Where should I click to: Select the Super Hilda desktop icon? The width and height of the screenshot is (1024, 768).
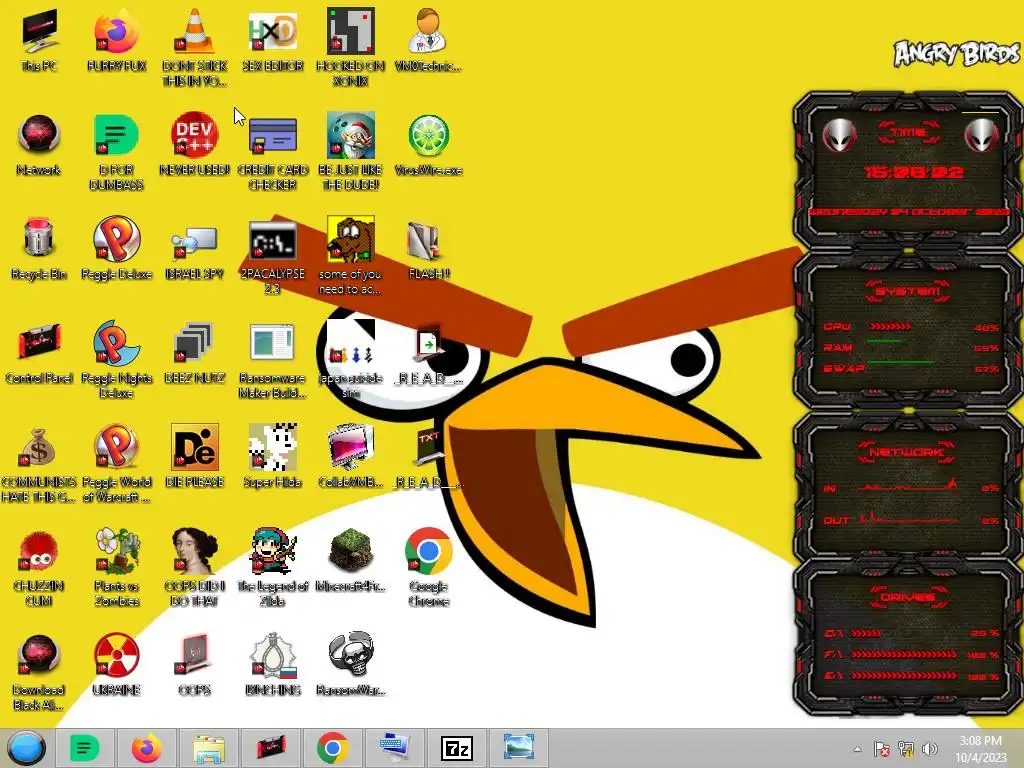click(272, 456)
